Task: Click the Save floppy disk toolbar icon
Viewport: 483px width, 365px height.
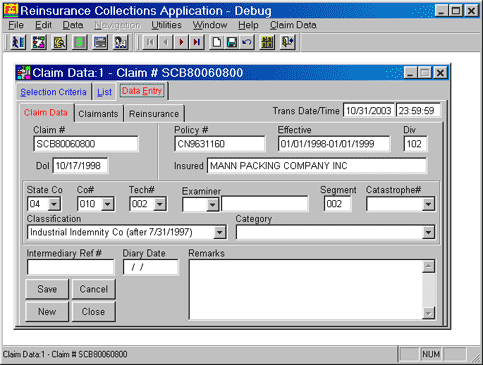Action: tap(232, 42)
